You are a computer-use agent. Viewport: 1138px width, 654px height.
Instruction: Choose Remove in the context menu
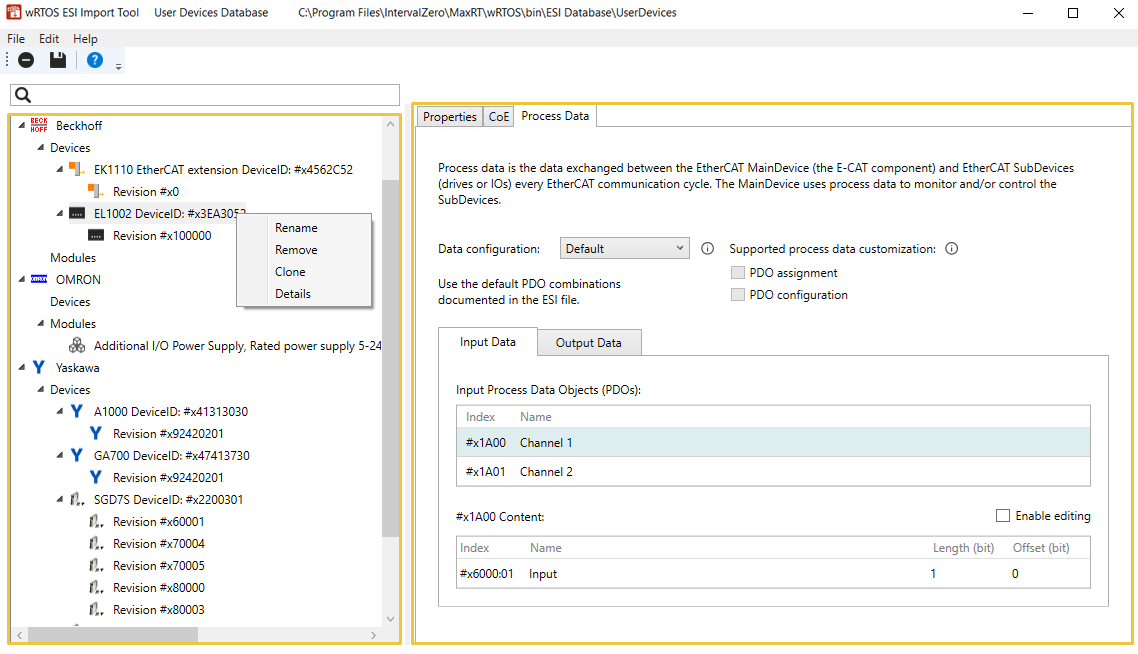tap(296, 250)
